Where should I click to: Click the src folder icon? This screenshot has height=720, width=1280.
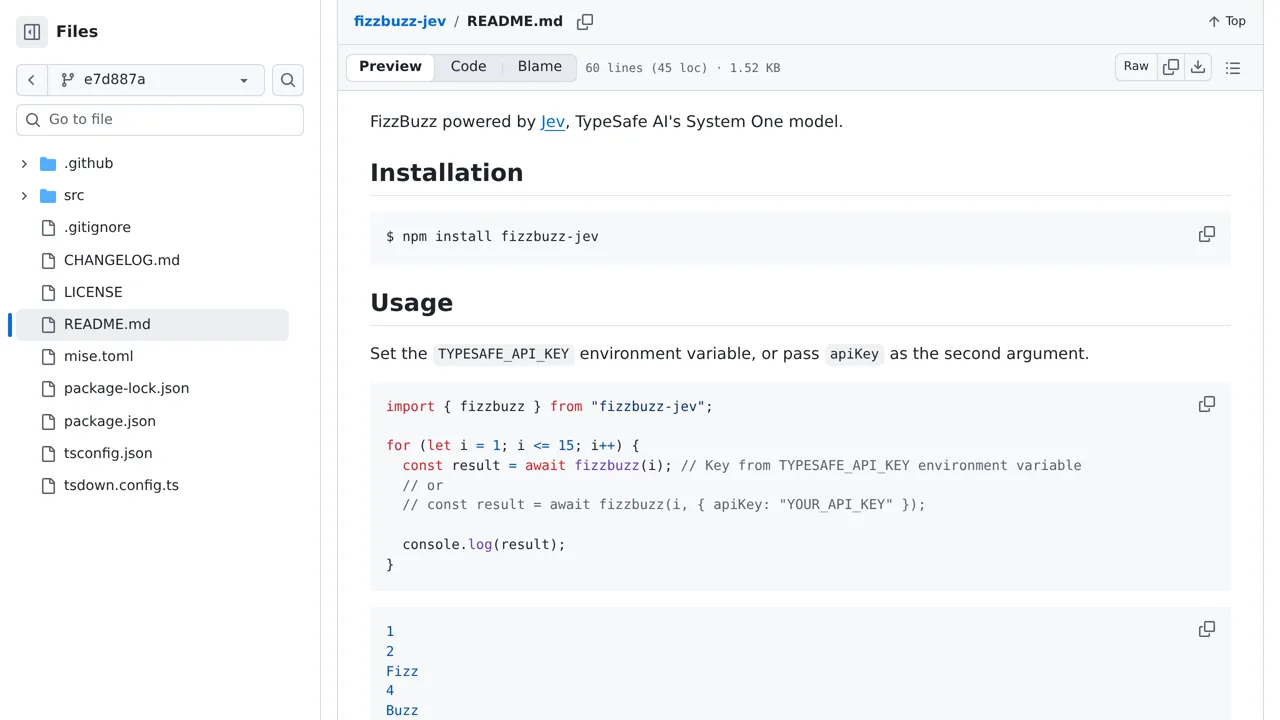[x=48, y=195]
